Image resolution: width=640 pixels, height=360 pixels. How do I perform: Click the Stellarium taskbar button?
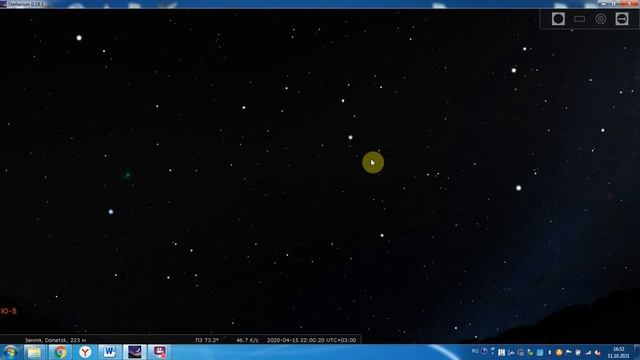point(135,352)
